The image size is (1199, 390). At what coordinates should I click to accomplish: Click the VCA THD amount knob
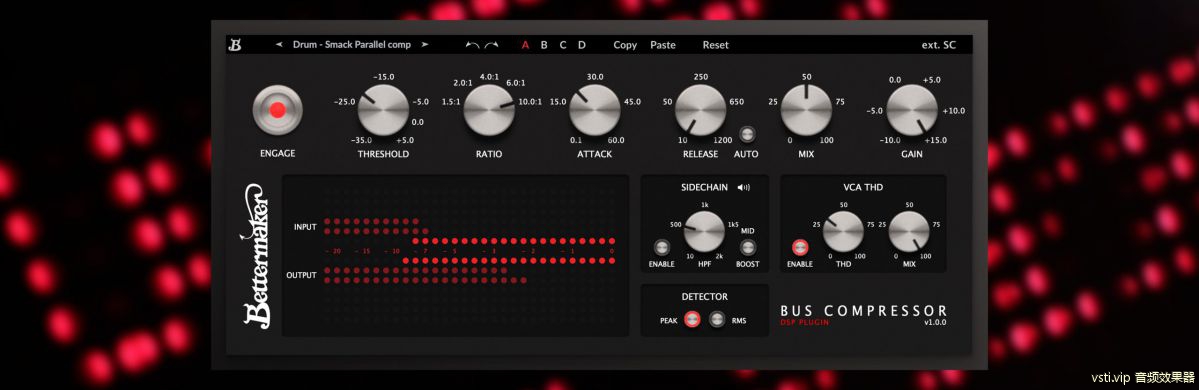(842, 232)
